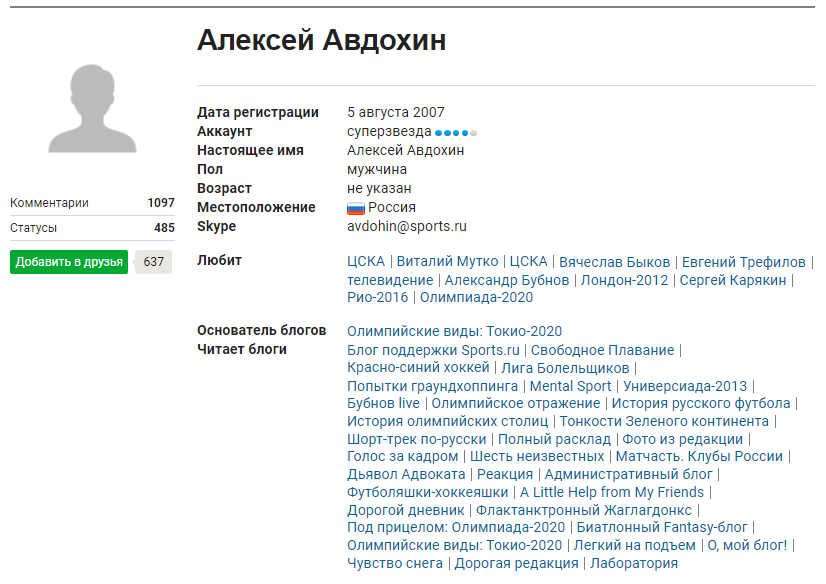
Task: Open the телевидение tag link
Action: pos(390,280)
